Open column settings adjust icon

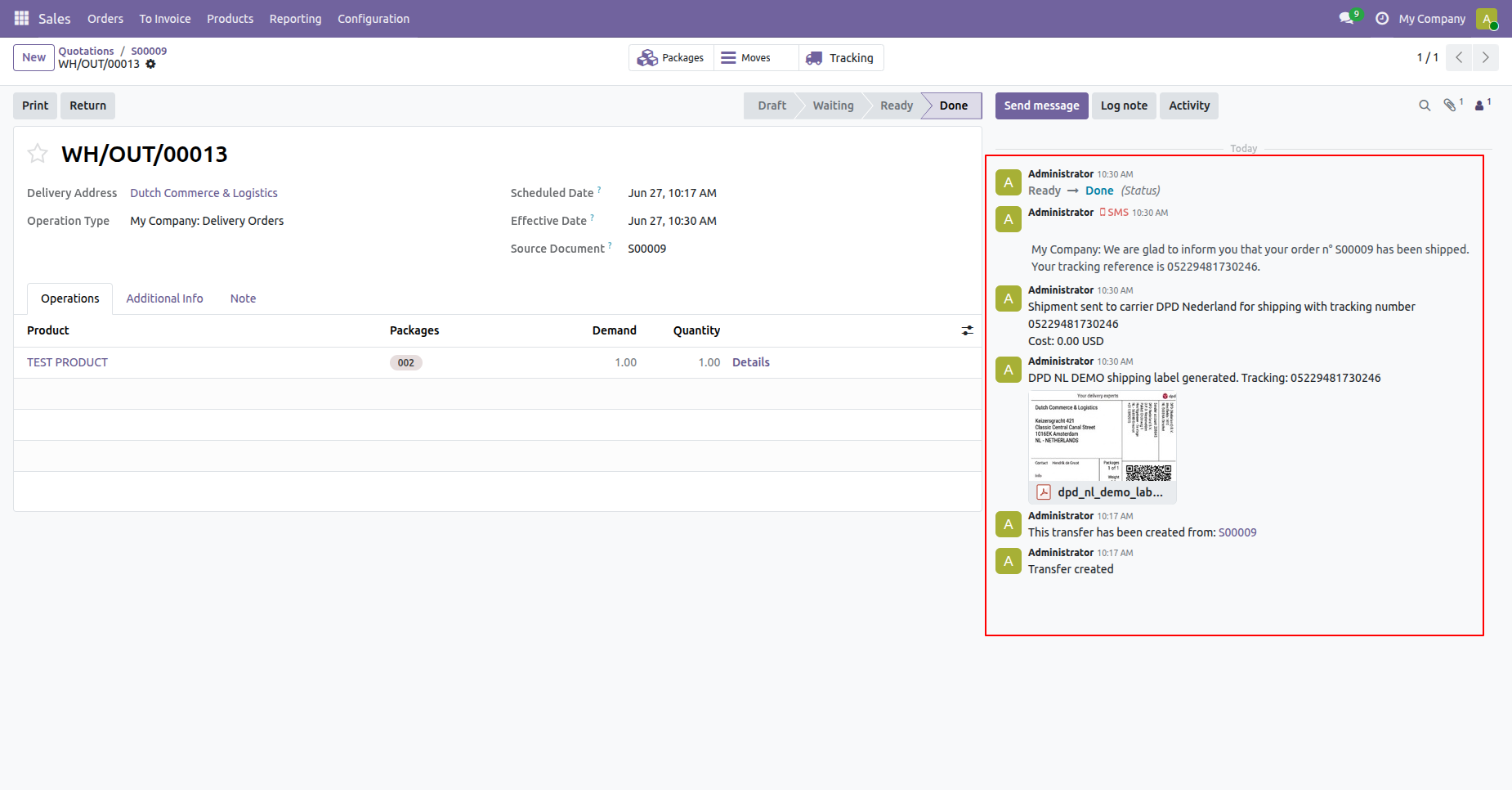click(967, 330)
